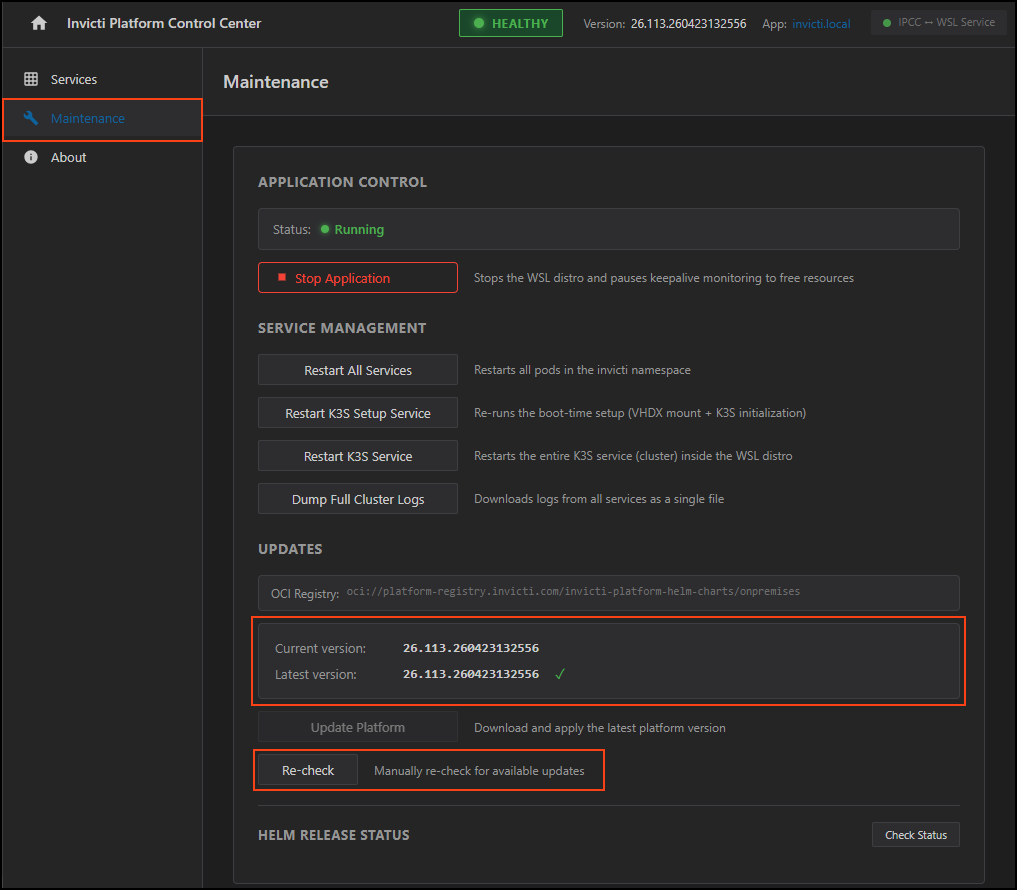Stop the running application
Screen dimensions: 1017x890
coord(357,277)
